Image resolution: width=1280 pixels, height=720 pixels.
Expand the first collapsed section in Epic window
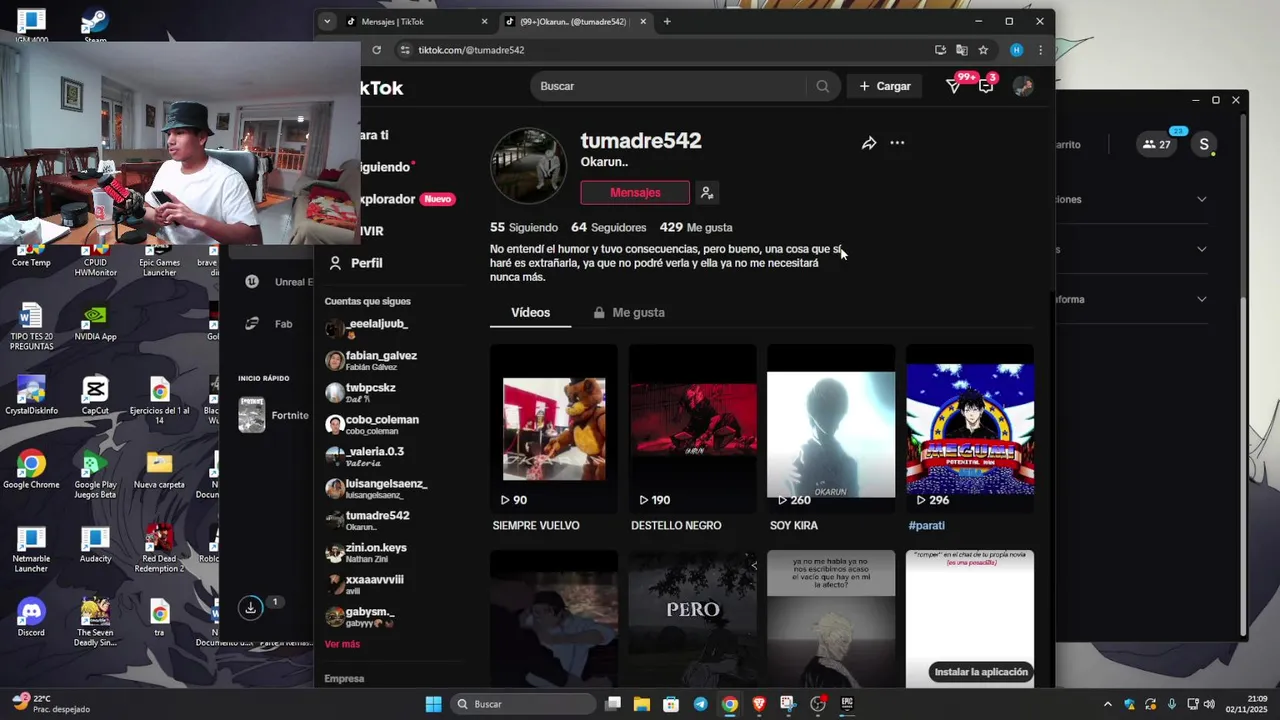pos(1201,199)
